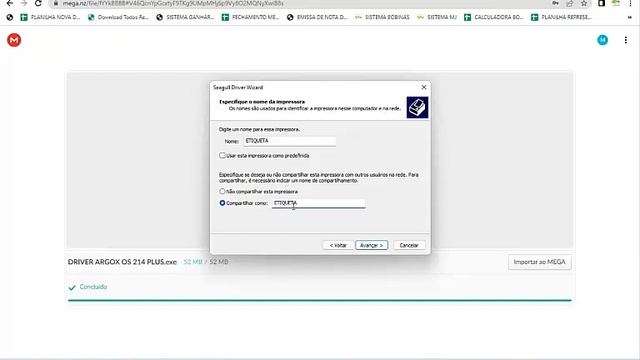The image size is (640, 360).
Task: Open the CALCULADORA BO... bookmark
Action: (x=494, y=17)
